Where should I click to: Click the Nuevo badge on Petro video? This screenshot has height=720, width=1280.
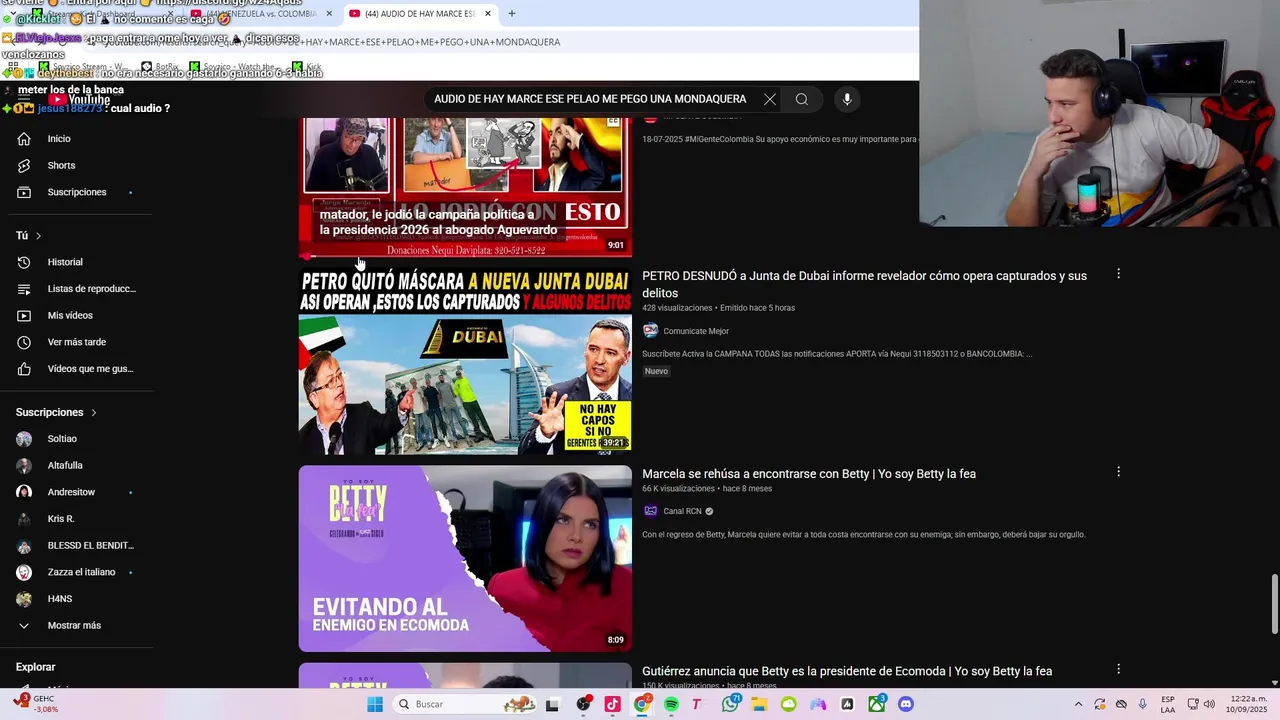[x=656, y=371]
